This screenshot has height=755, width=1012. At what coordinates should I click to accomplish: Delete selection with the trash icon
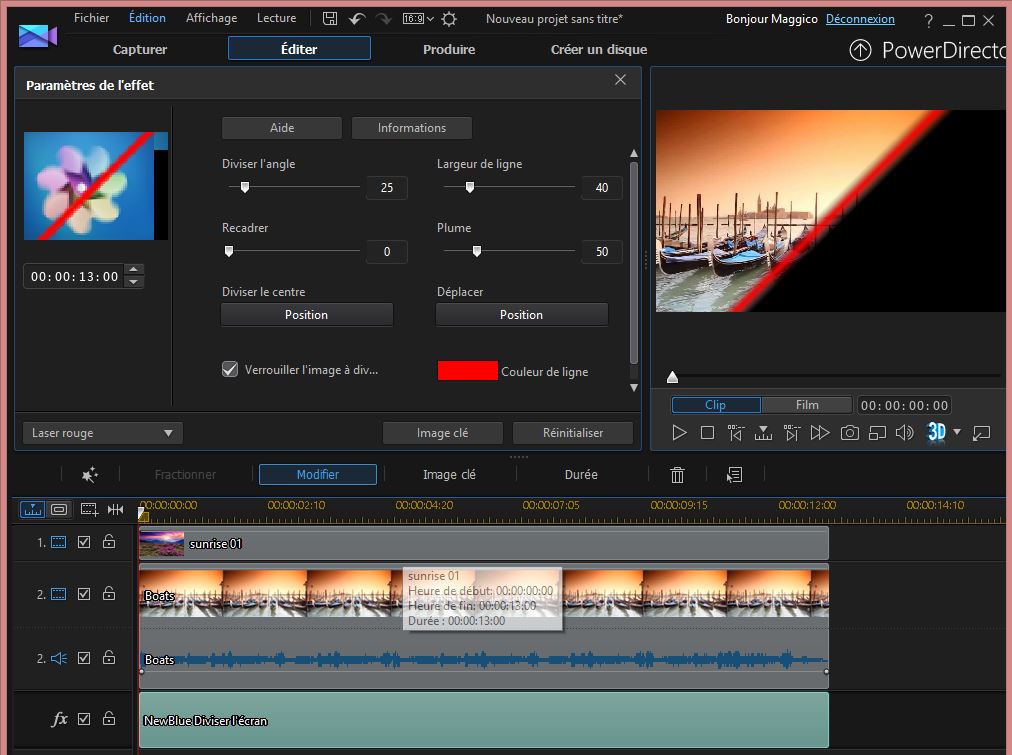click(x=677, y=475)
